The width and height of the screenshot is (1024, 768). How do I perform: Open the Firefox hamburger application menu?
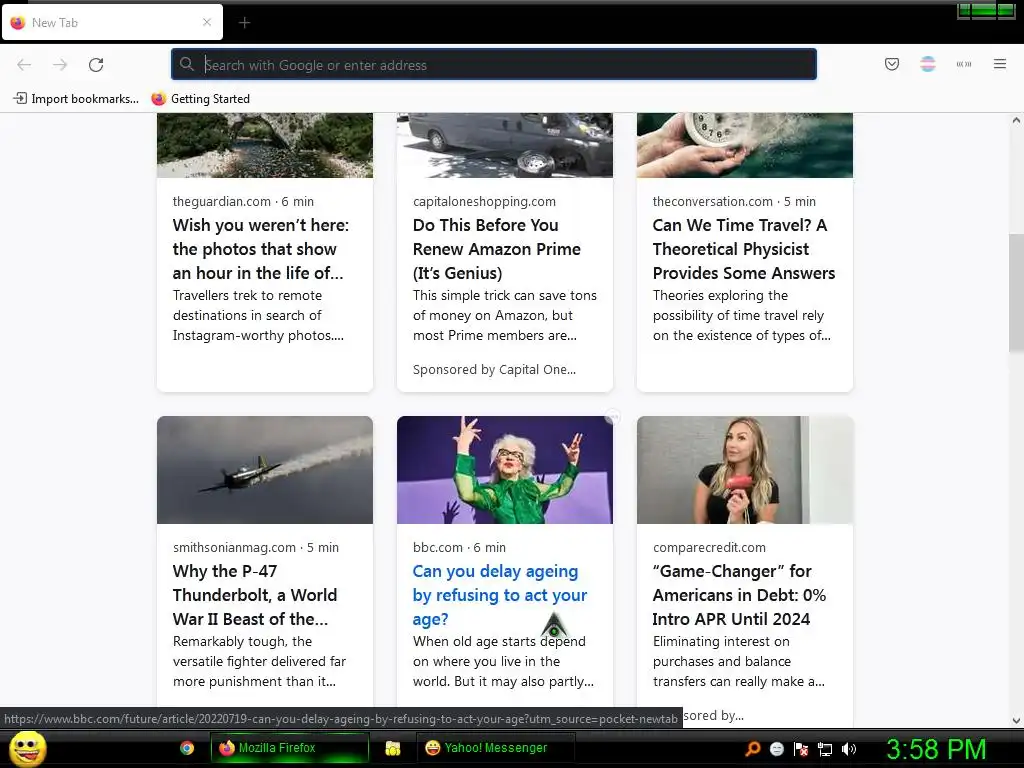[x=1000, y=64]
